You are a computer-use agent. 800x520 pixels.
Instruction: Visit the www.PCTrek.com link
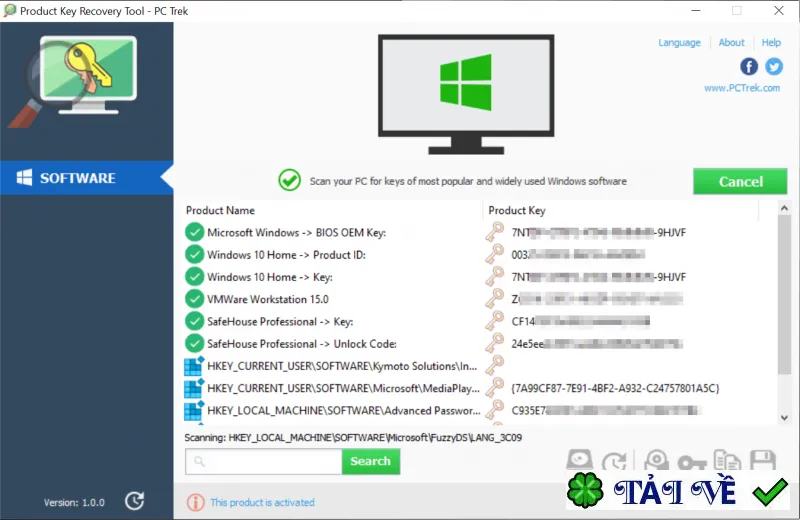click(x=742, y=88)
